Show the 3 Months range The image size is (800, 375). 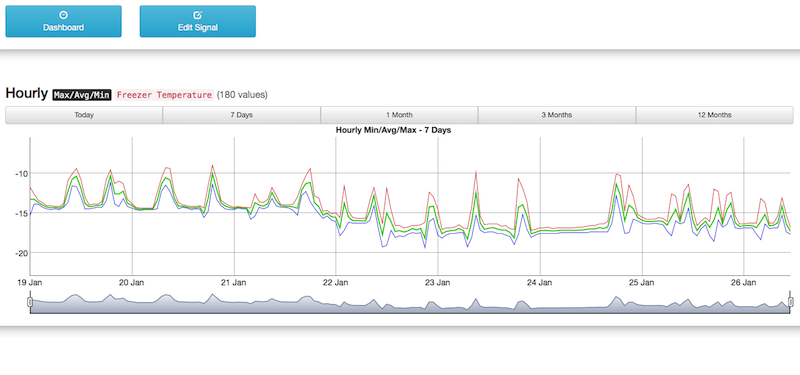[557, 115]
